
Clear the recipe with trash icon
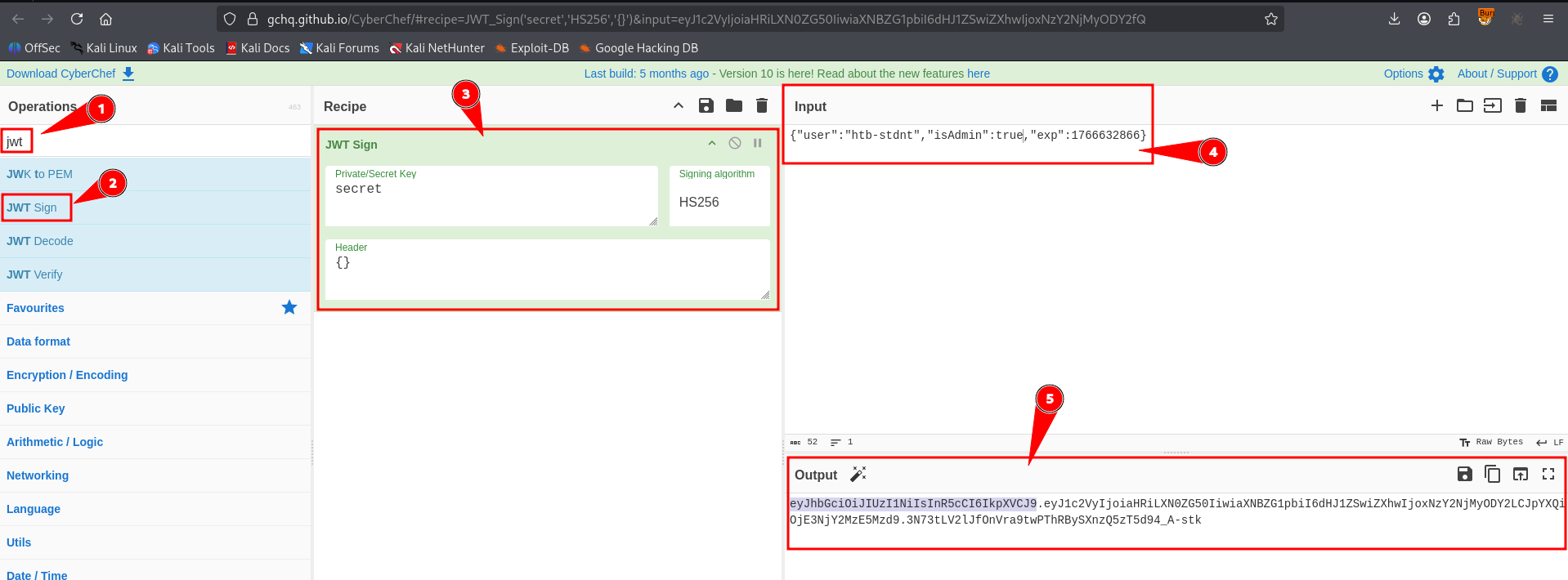(762, 105)
